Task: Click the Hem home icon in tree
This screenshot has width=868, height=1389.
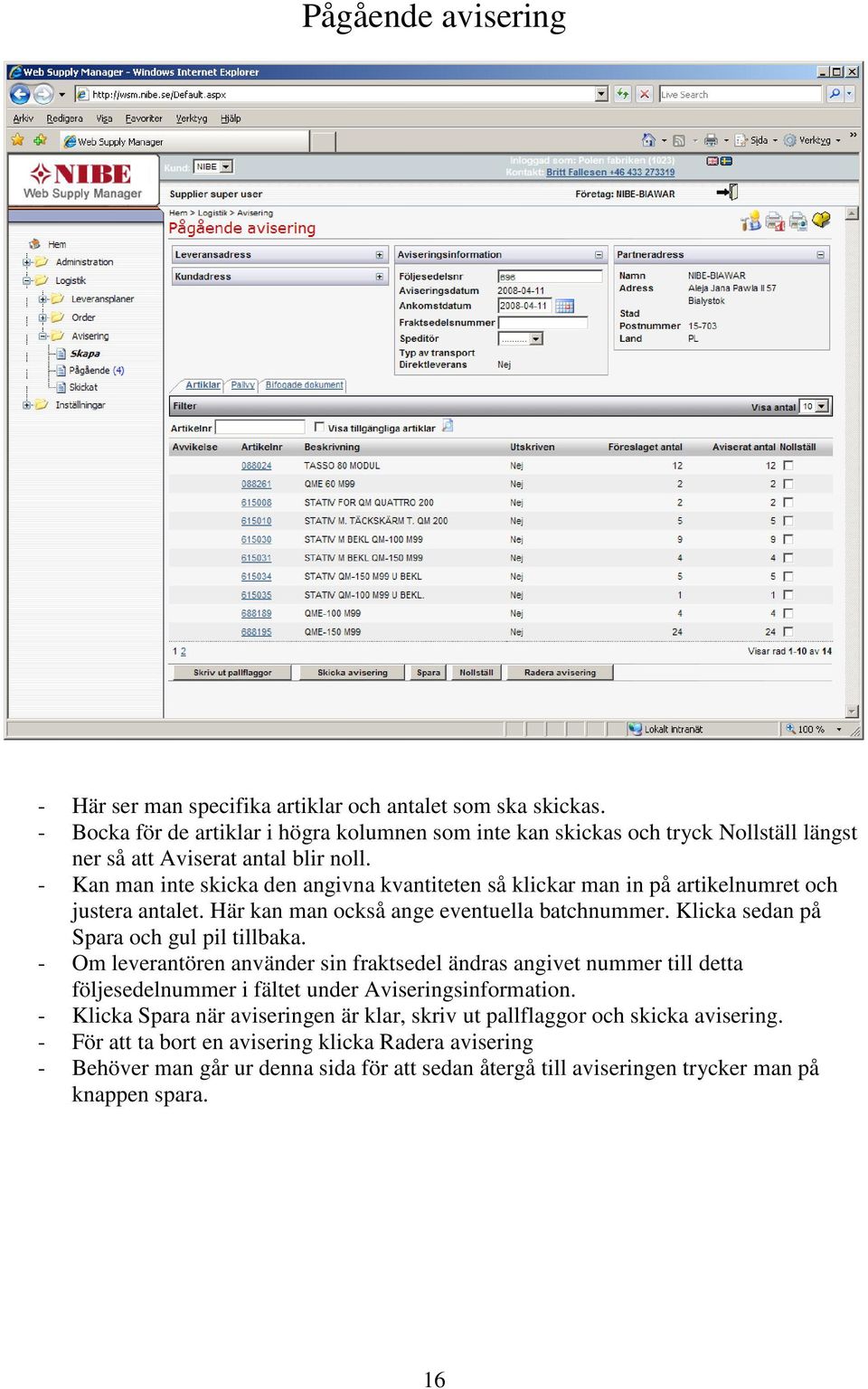Action: (x=34, y=244)
